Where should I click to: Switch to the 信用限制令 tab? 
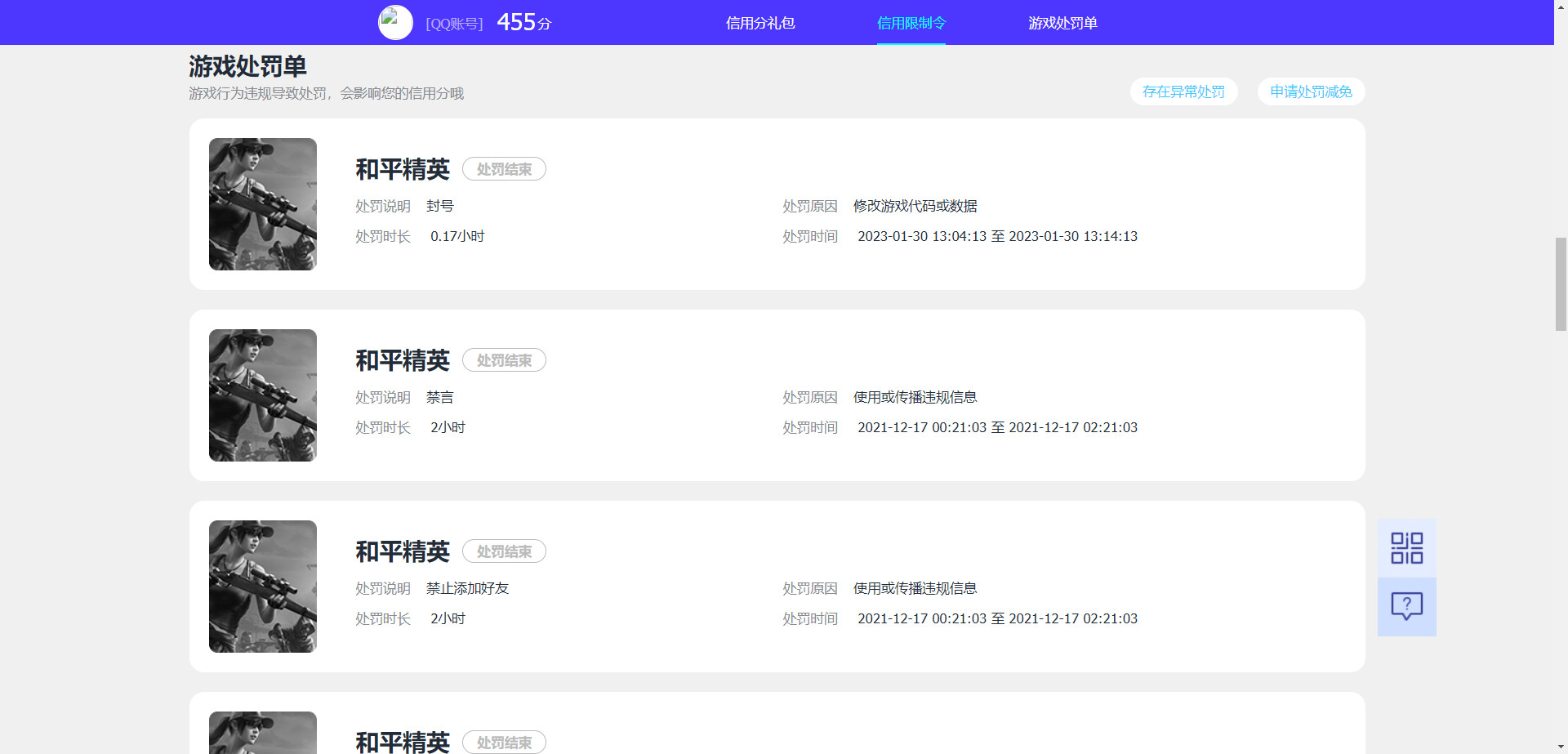pyautogui.click(x=911, y=23)
